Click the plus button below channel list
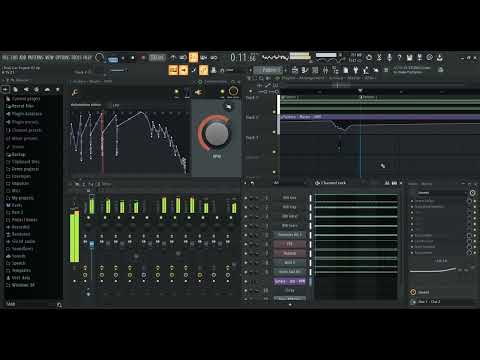Screen dimensions: 480x360 pyautogui.click(x=290, y=305)
